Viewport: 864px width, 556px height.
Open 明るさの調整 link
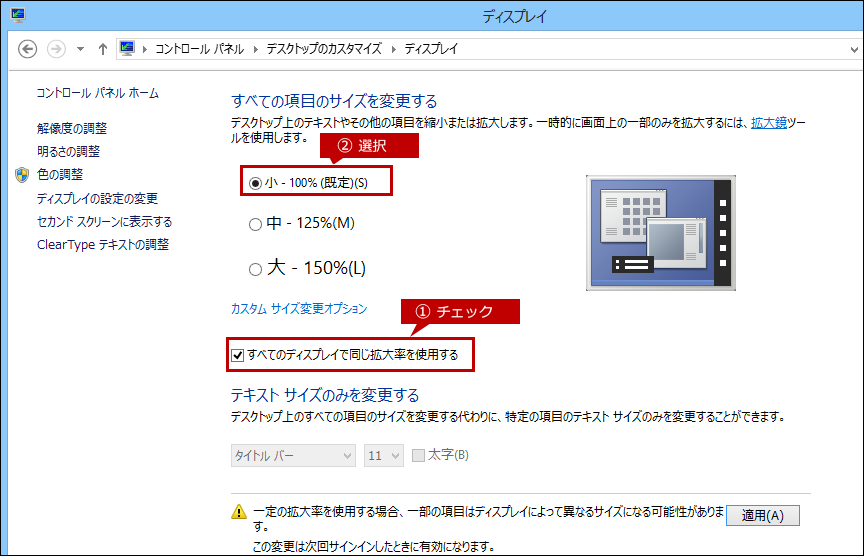point(68,152)
